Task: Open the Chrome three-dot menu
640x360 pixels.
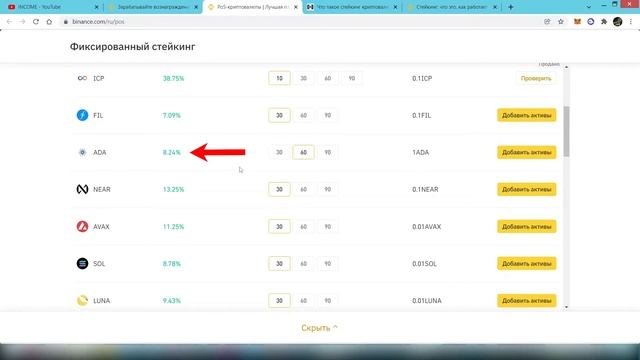Action: pos(631,22)
